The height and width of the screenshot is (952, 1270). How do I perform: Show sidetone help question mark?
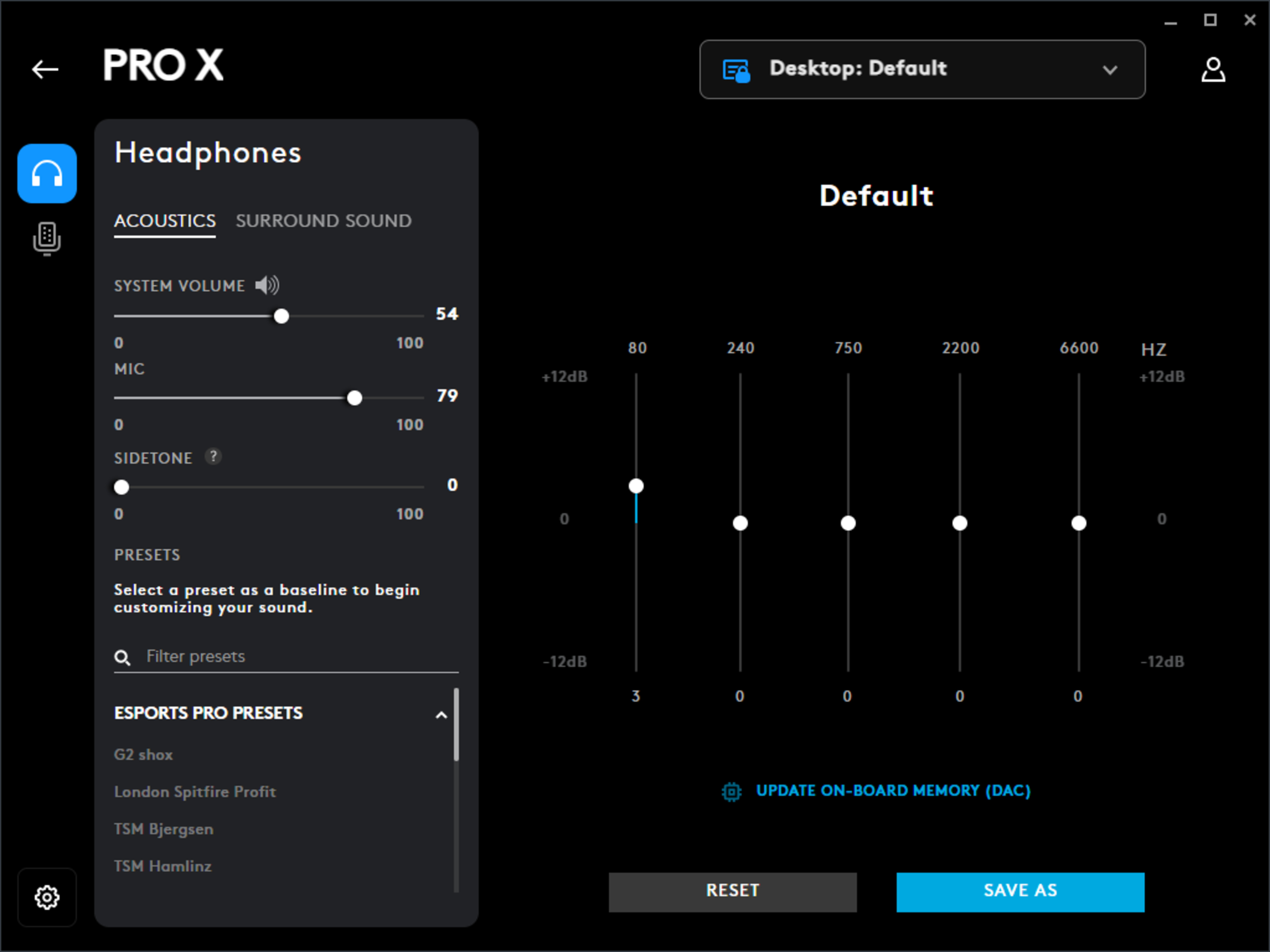pyautogui.click(x=213, y=457)
